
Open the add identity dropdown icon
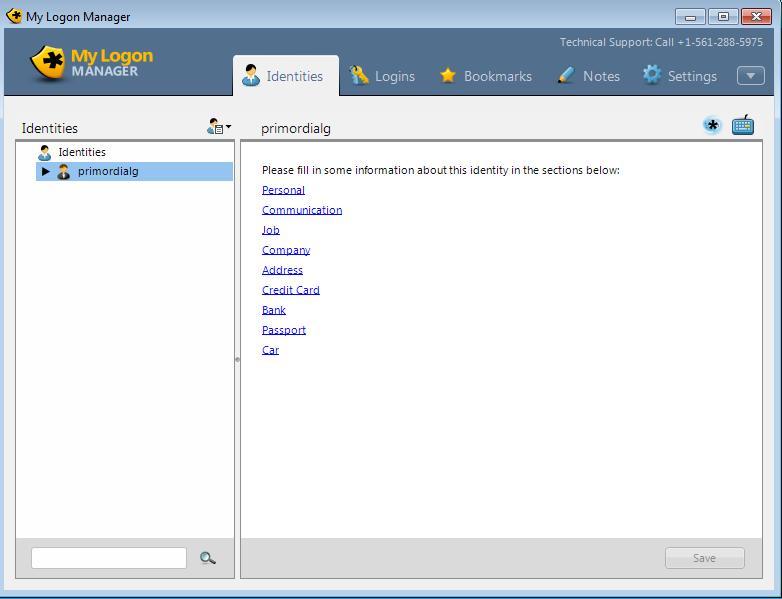[219, 127]
